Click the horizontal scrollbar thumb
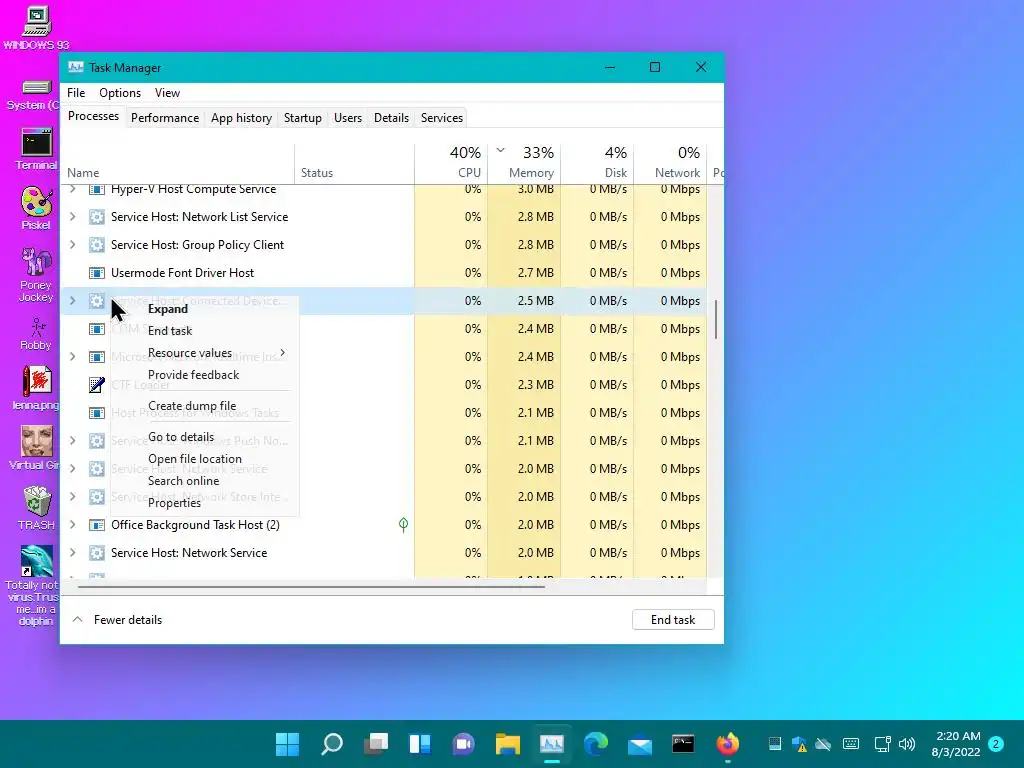The height and width of the screenshot is (768, 1024). 312,586
